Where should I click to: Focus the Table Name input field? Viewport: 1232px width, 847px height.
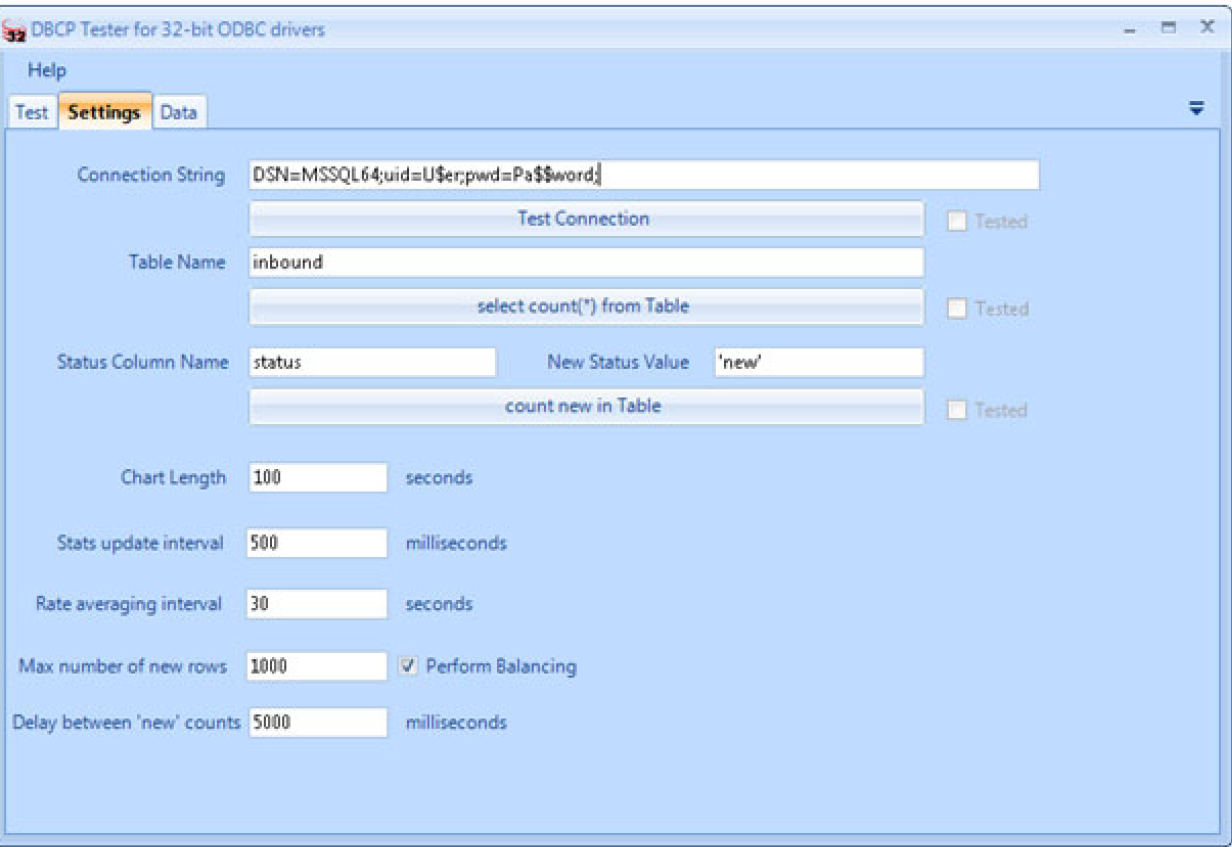point(585,263)
